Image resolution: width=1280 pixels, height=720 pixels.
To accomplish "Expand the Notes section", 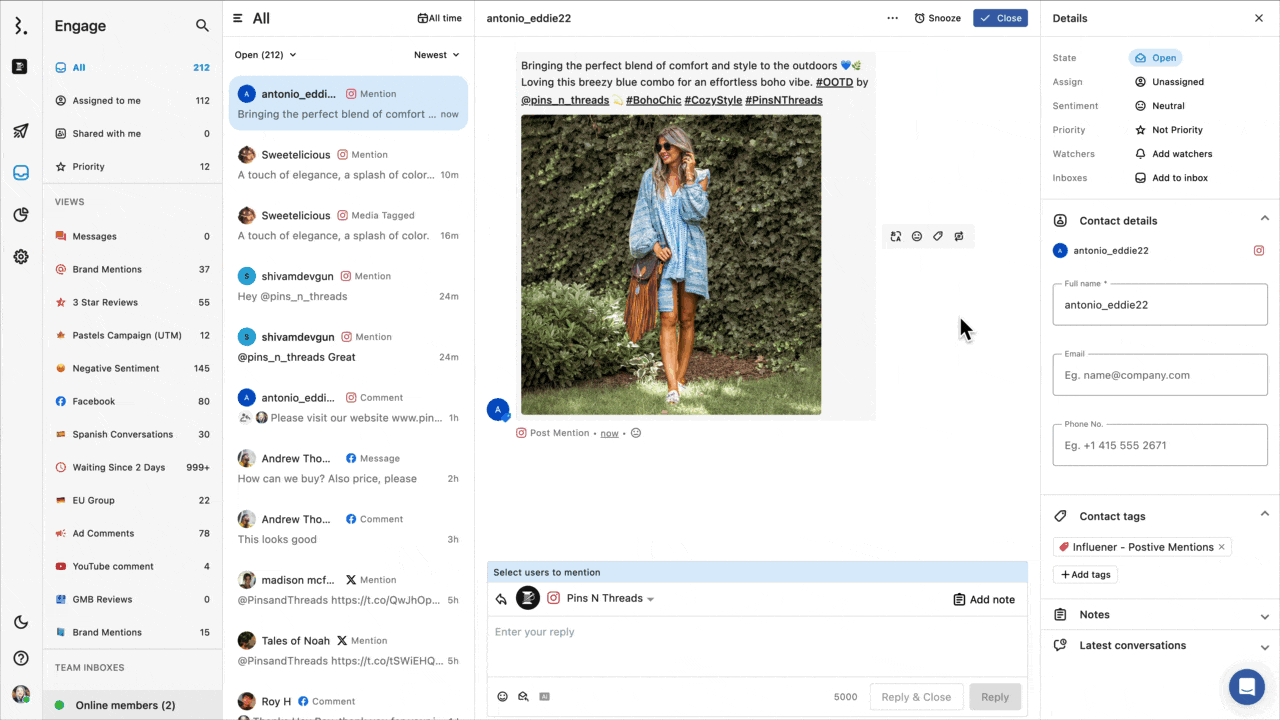I will pyautogui.click(x=1160, y=615).
